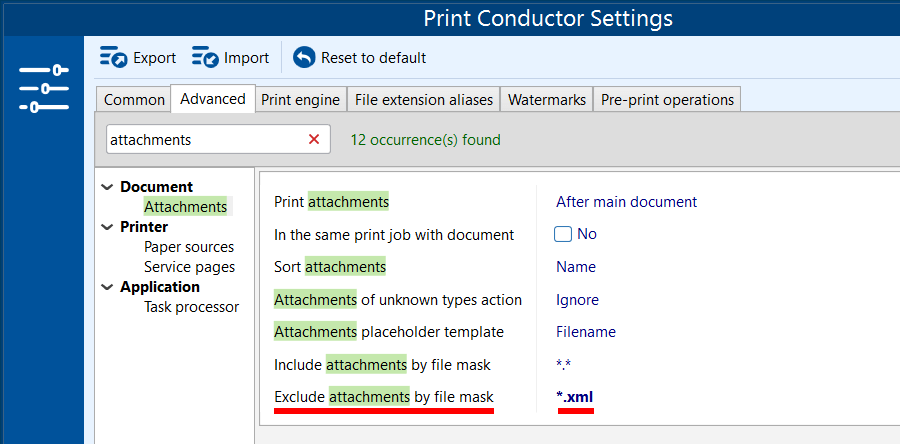Image resolution: width=900 pixels, height=444 pixels.
Task: Collapse the Document tree node
Action: click(x=109, y=187)
